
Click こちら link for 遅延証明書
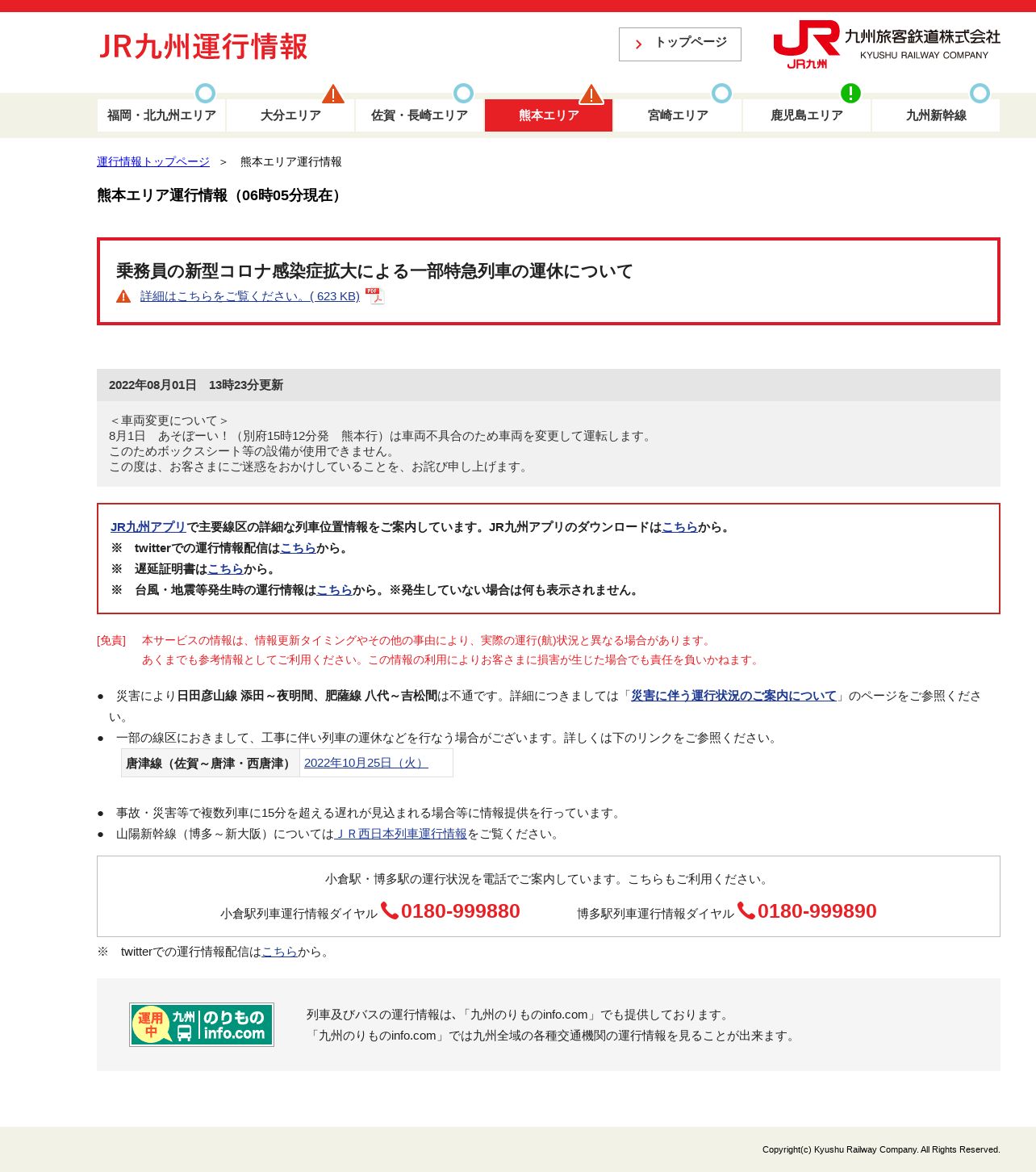[225, 569]
